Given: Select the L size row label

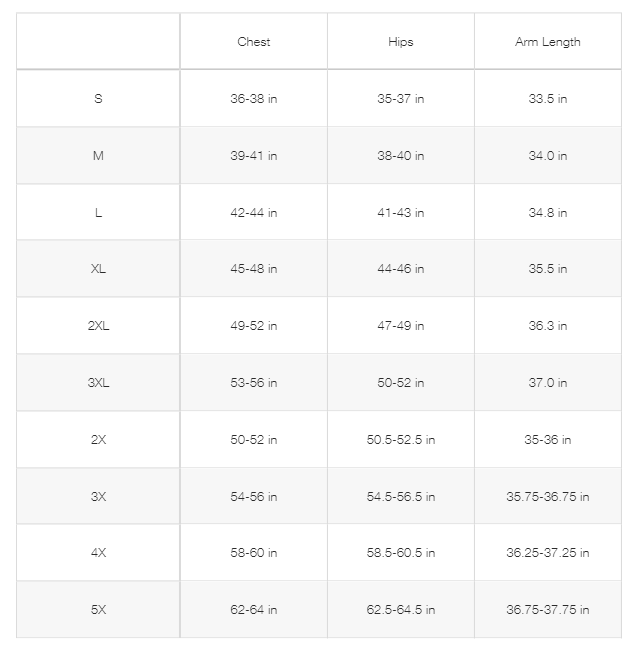Looking at the screenshot, I should tap(98, 213).
